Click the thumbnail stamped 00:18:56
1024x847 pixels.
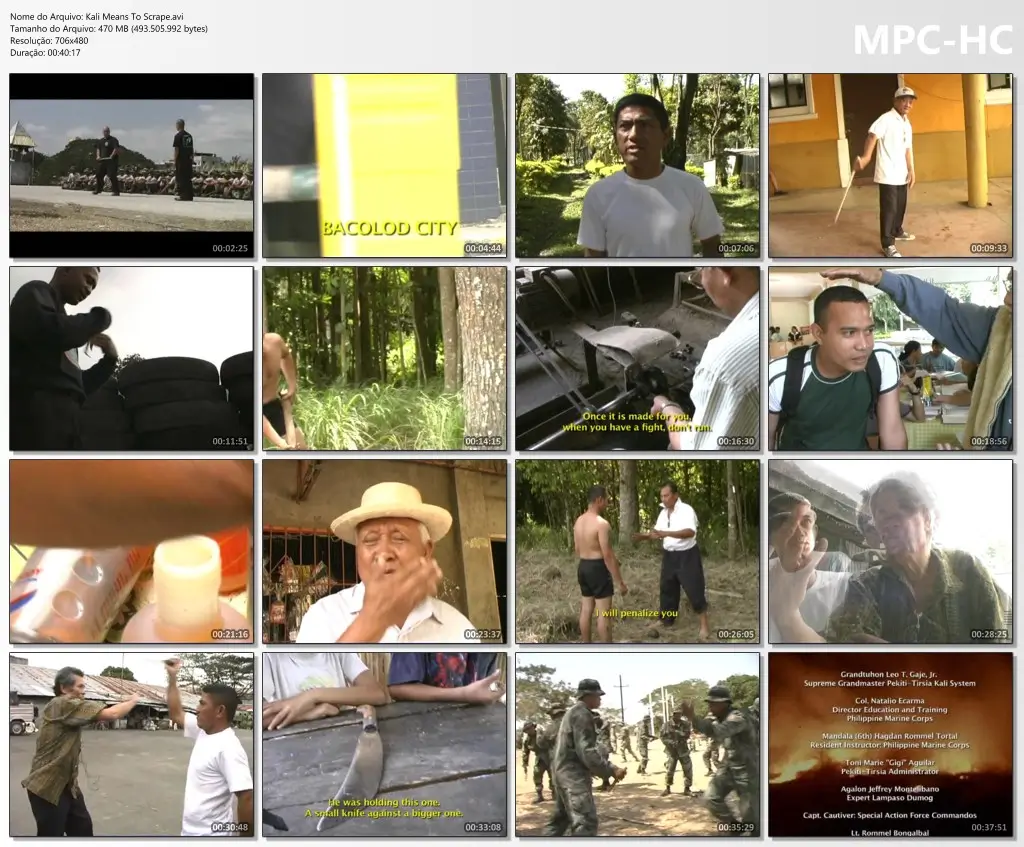(890, 358)
